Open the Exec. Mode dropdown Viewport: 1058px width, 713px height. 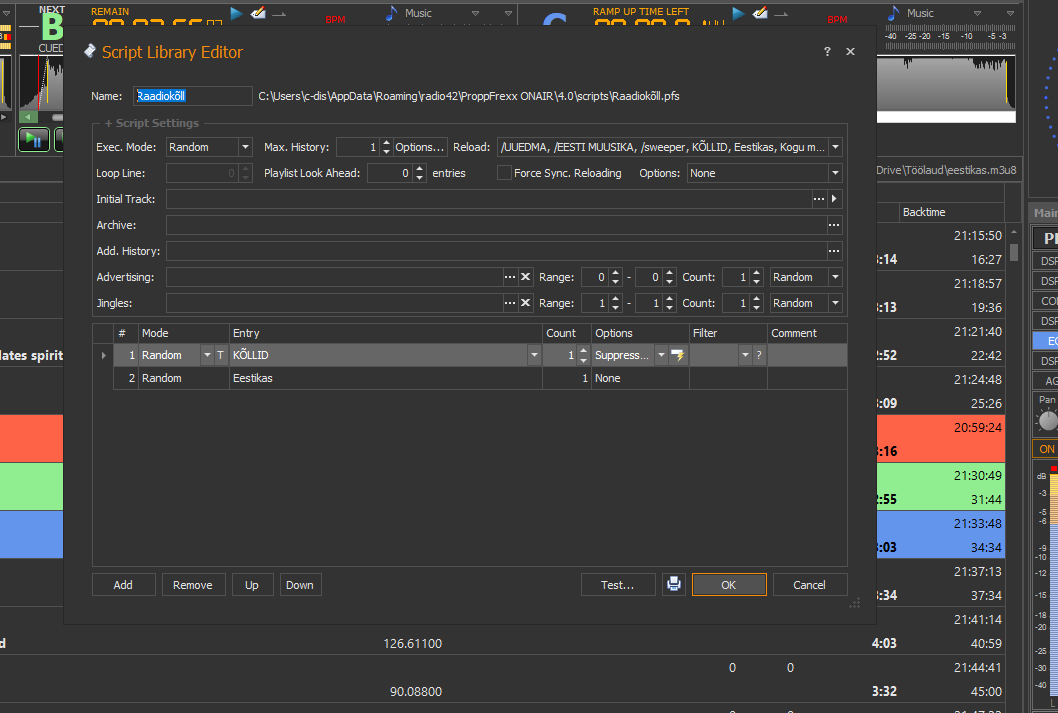pyautogui.click(x=245, y=147)
